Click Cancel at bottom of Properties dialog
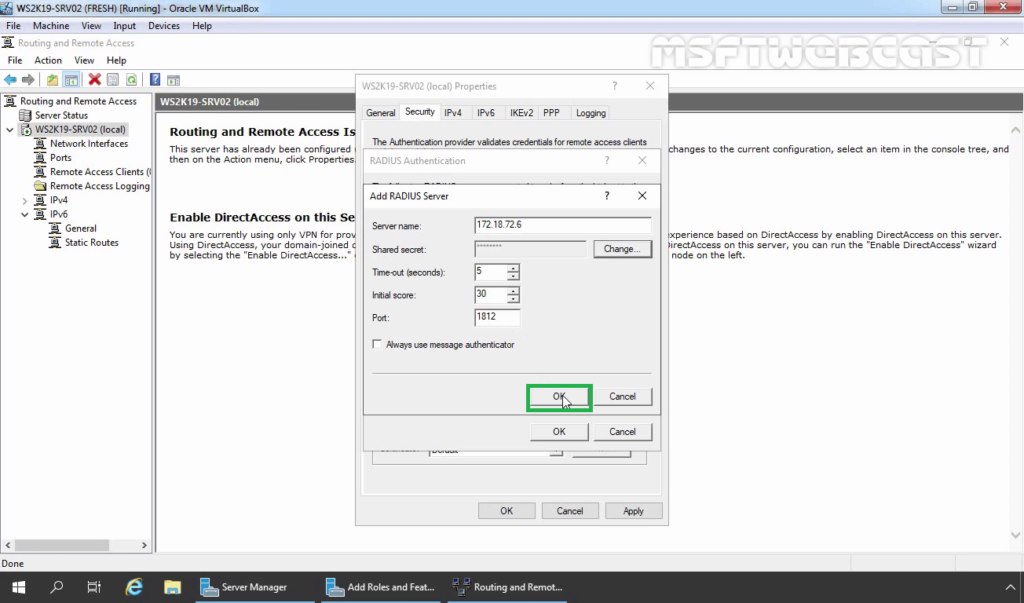 point(569,511)
